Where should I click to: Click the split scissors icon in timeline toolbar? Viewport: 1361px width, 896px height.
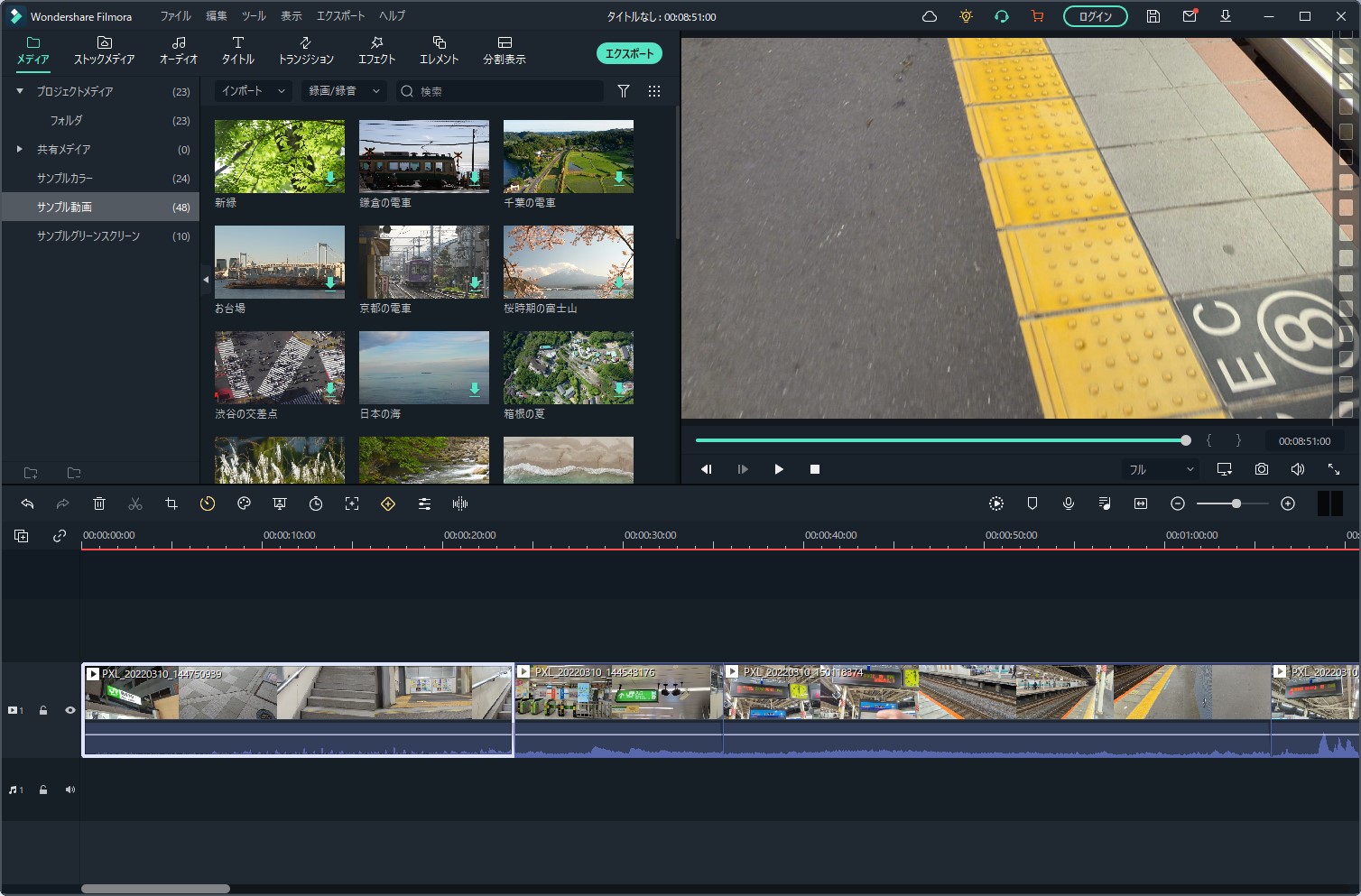point(135,504)
